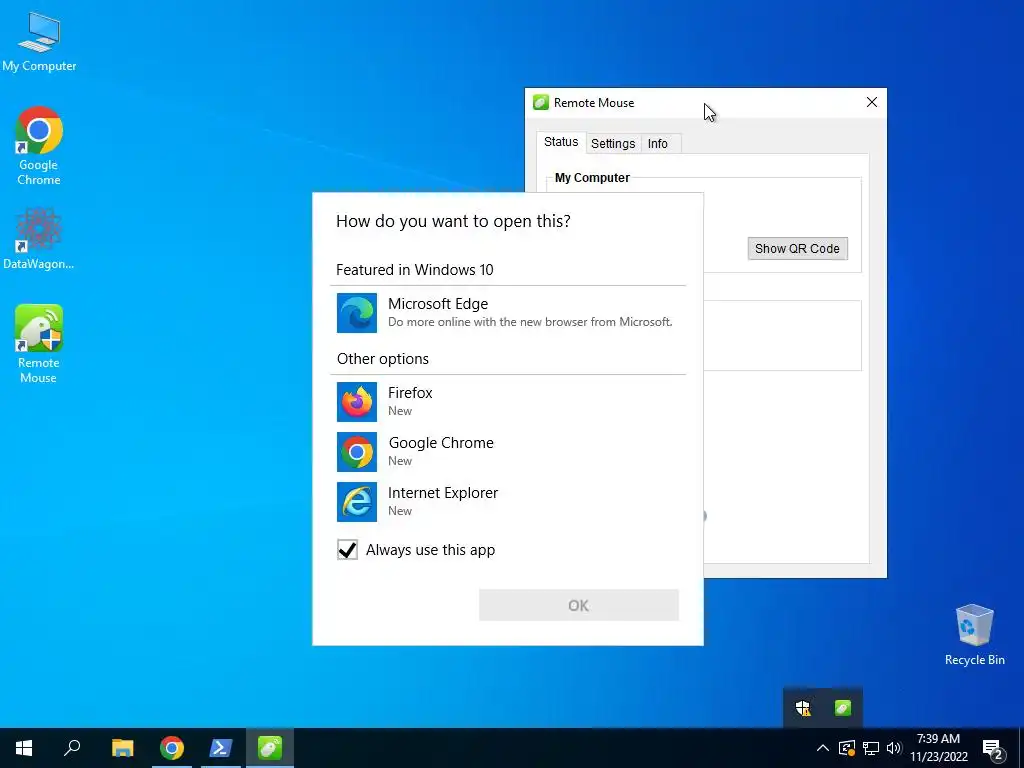
Task: Open Google Chrome desktop shortcut
Action: [39, 145]
